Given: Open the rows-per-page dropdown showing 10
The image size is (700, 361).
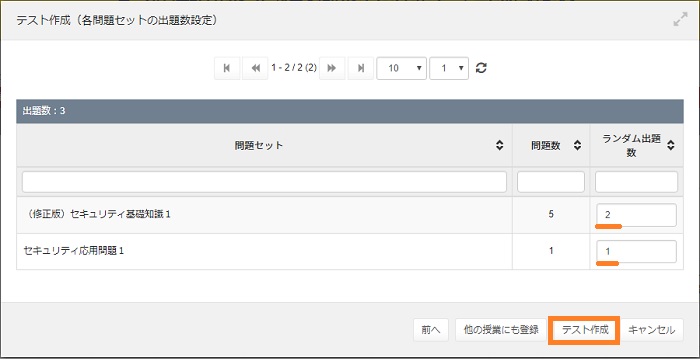Looking at the screenshot, I should point(401,68).
